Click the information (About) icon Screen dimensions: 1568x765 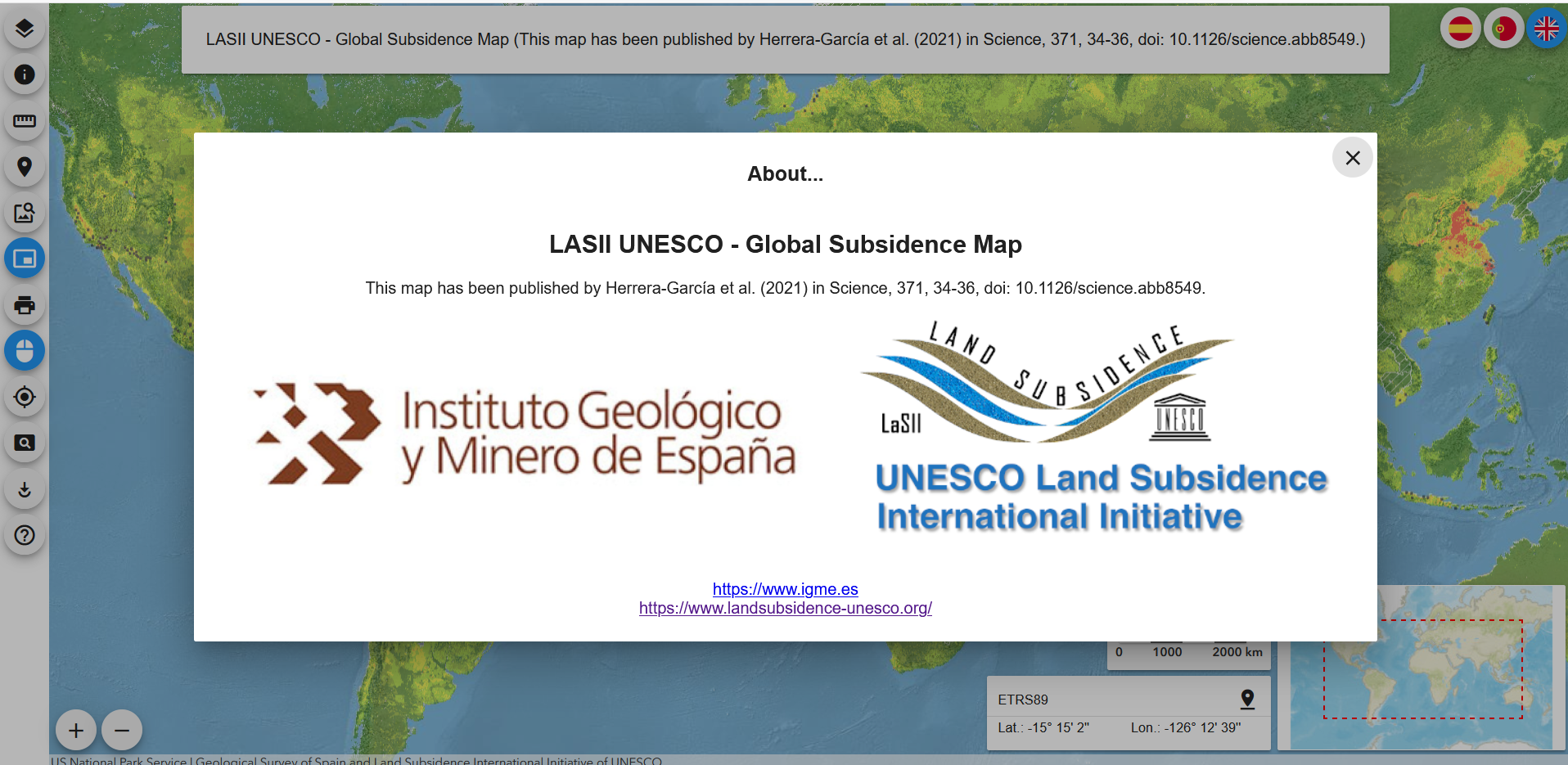25,74
